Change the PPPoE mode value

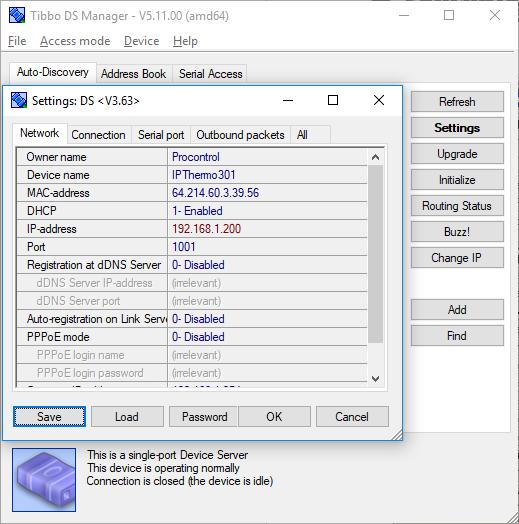[x=267, y=337]
